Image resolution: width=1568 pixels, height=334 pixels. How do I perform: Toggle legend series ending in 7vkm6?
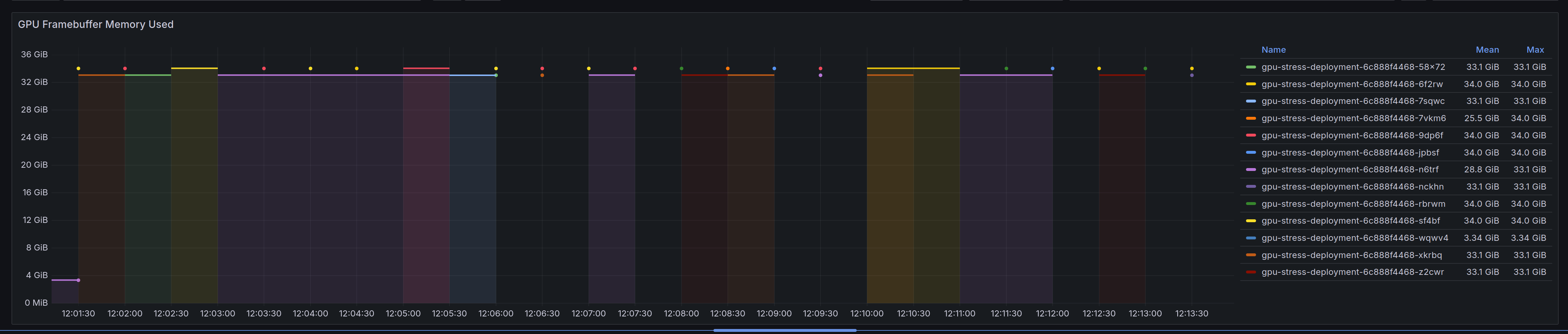pos(1353,118)
